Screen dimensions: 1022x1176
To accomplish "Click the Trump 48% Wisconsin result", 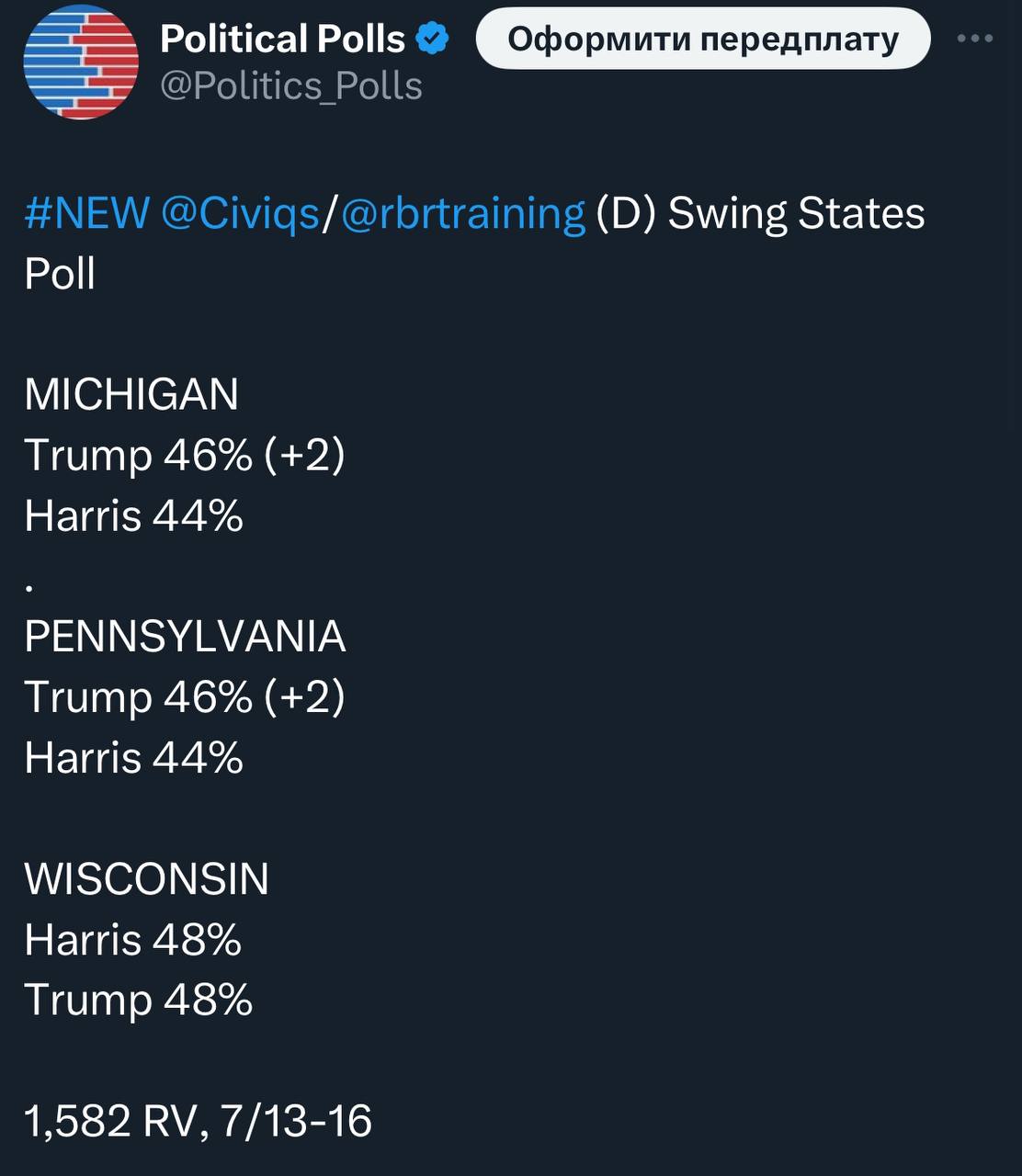I will (138, 1000).
